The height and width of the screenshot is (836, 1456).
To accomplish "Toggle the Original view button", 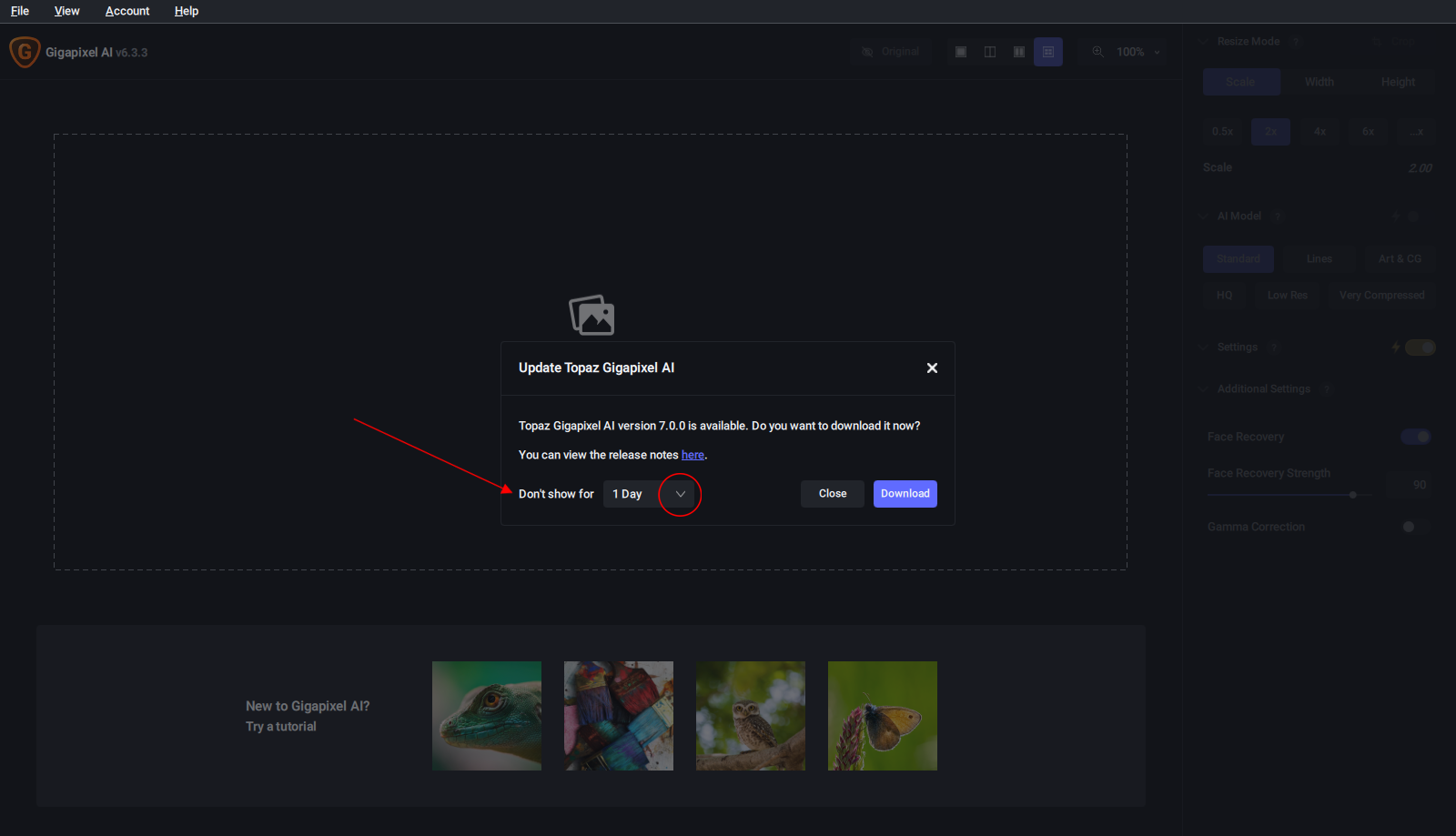I will [891, 52].
